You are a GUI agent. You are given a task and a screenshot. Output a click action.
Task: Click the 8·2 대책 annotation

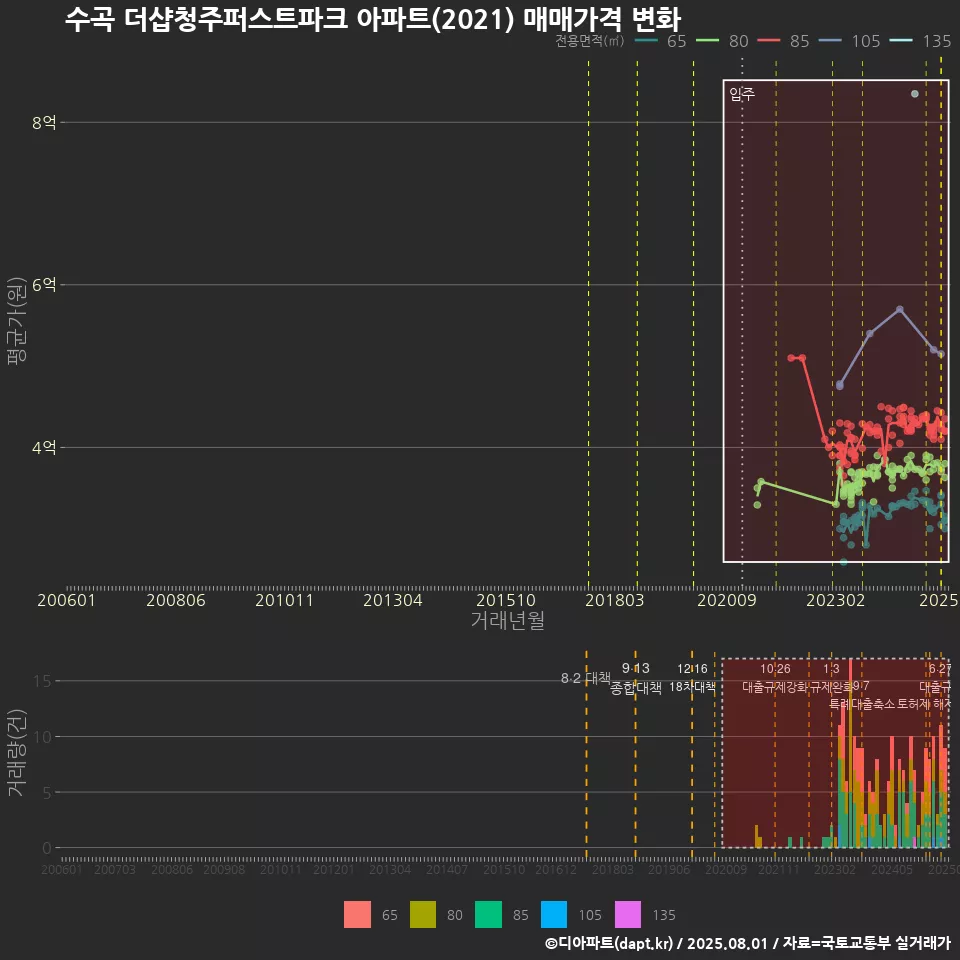click(x=586, y=678)
